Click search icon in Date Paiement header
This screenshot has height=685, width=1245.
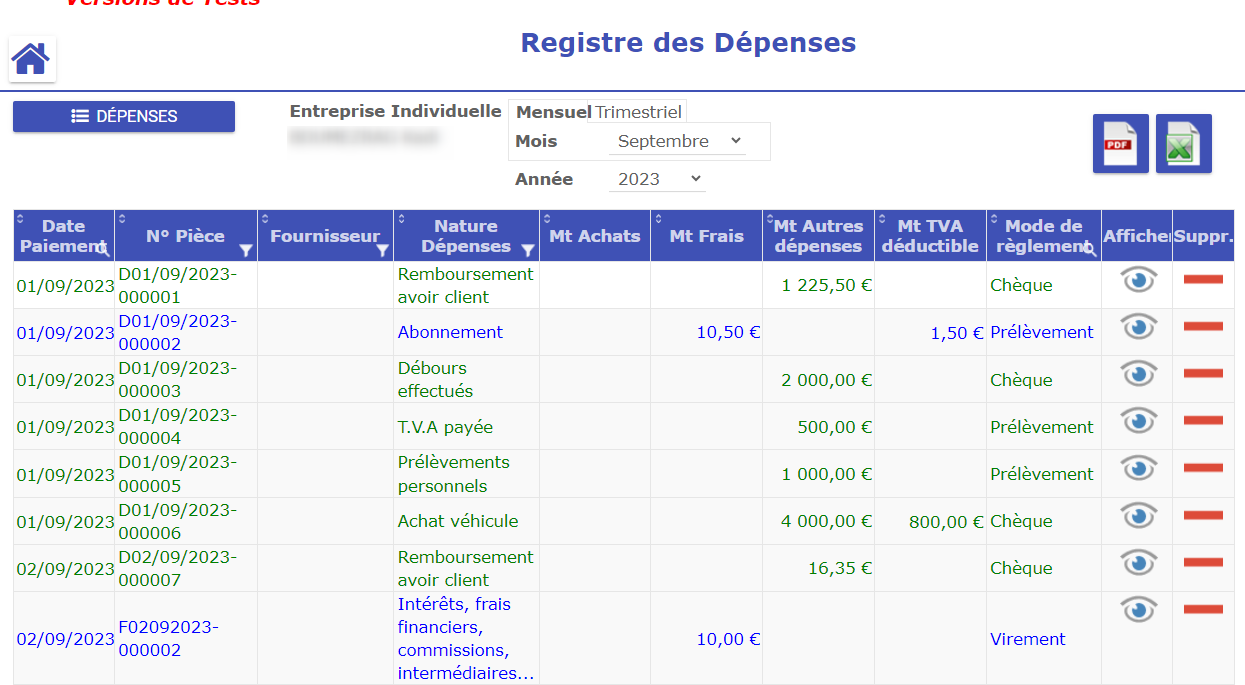pyautogui.click(x=104, y=249)
